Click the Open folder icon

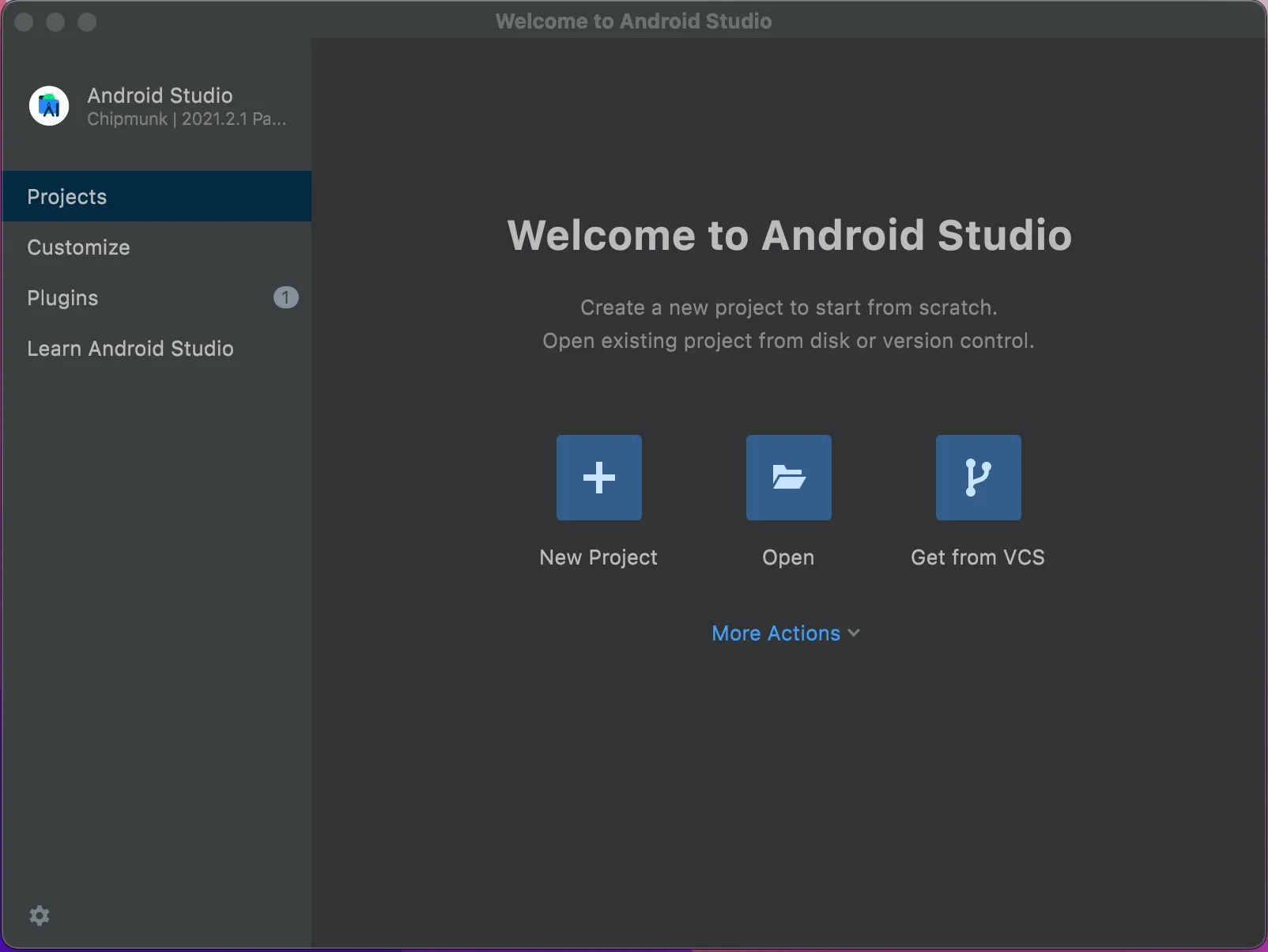[x=788, y=478]
